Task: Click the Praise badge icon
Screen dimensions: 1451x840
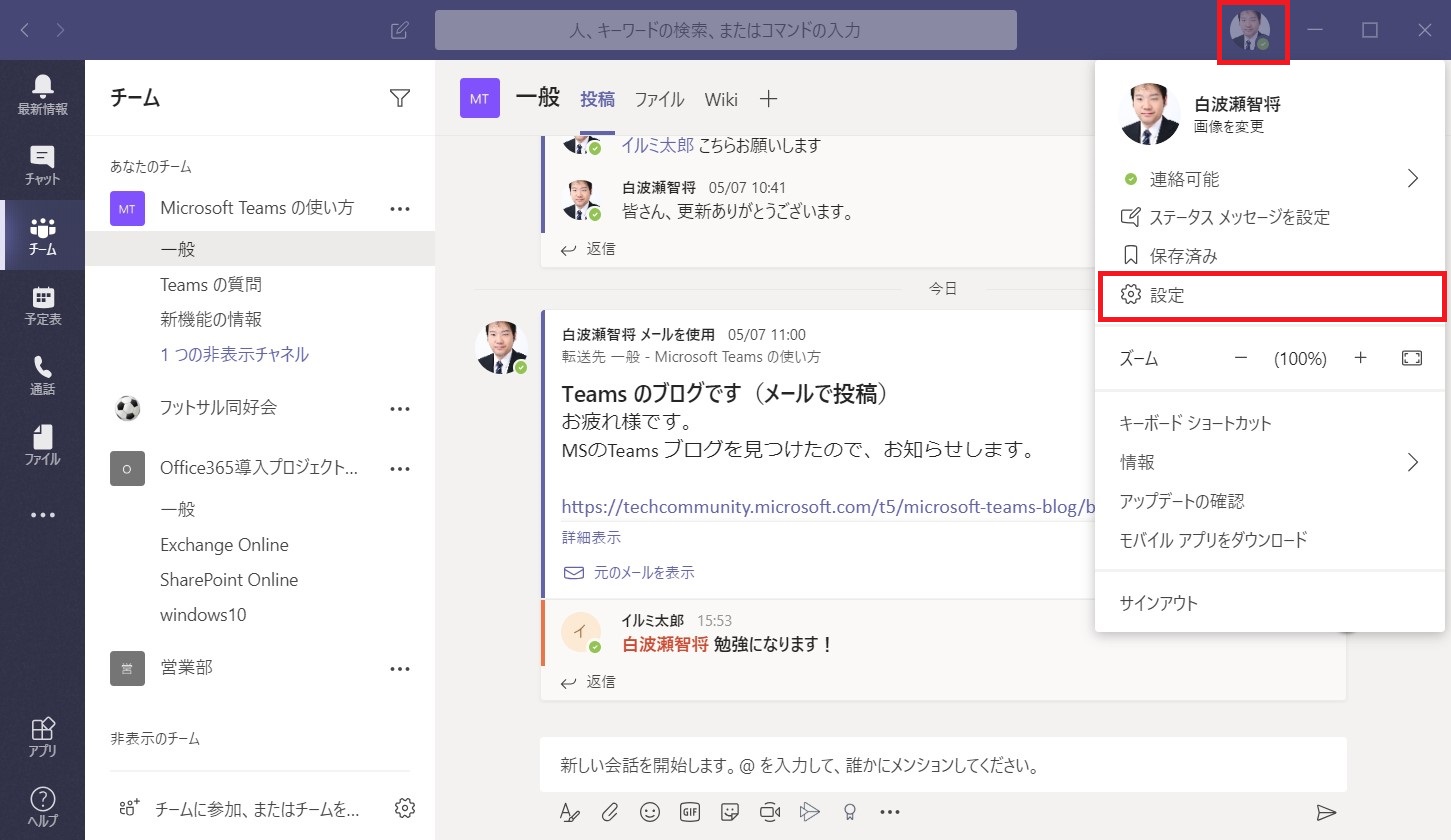Action: coord(850,812)
